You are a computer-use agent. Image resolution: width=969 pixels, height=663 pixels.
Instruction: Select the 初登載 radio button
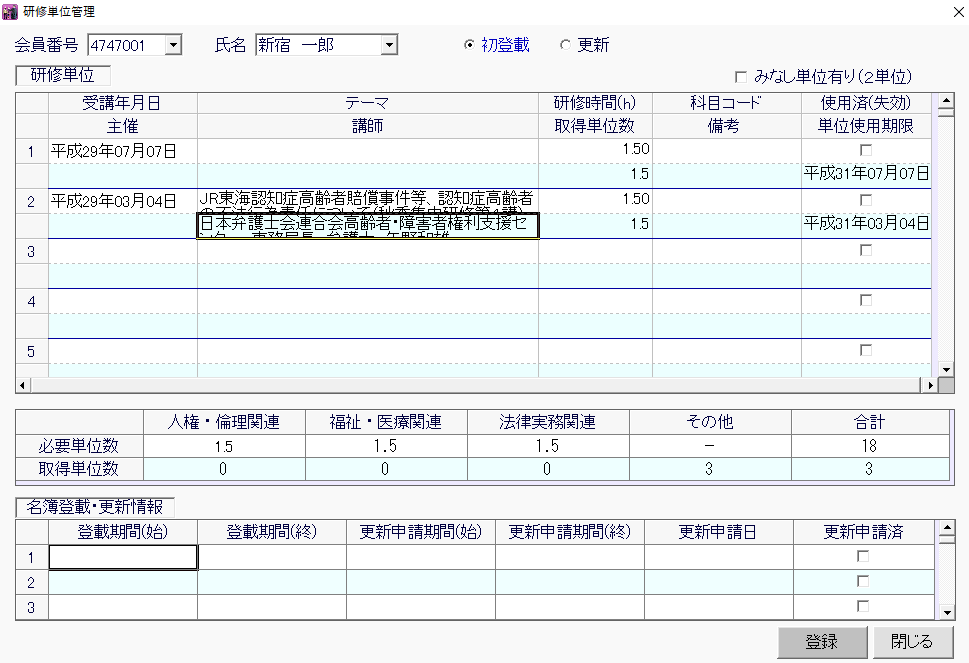(470, 45)
